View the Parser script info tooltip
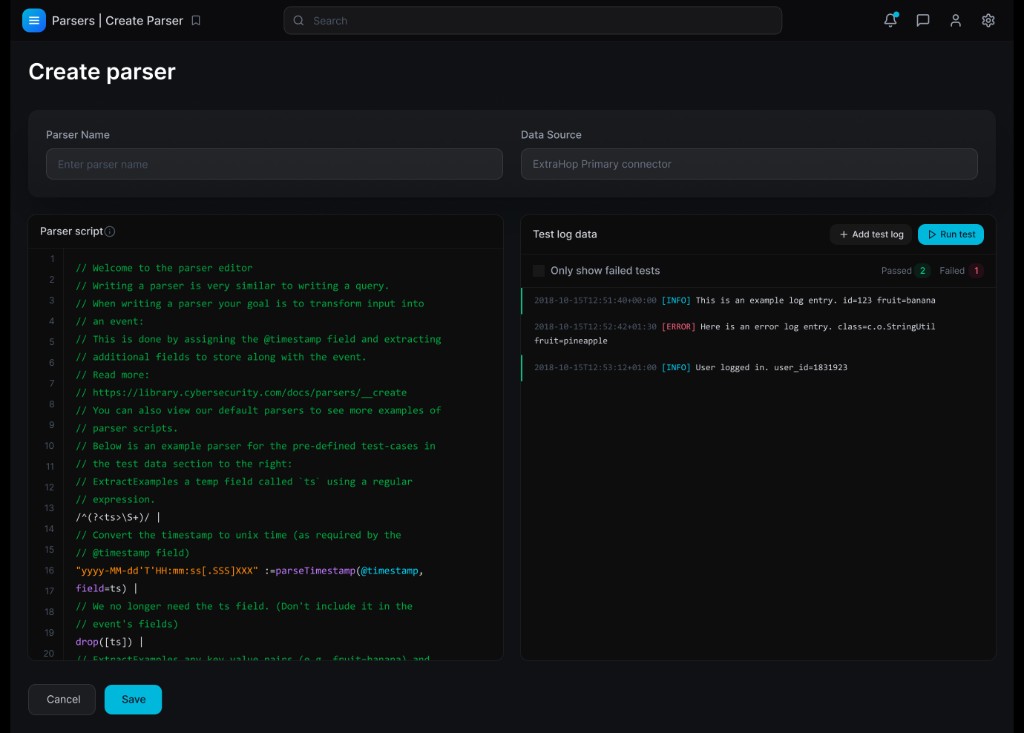The width and height of the screenshot is (1024, 733). pyautogui.click(x=108, y=231)
